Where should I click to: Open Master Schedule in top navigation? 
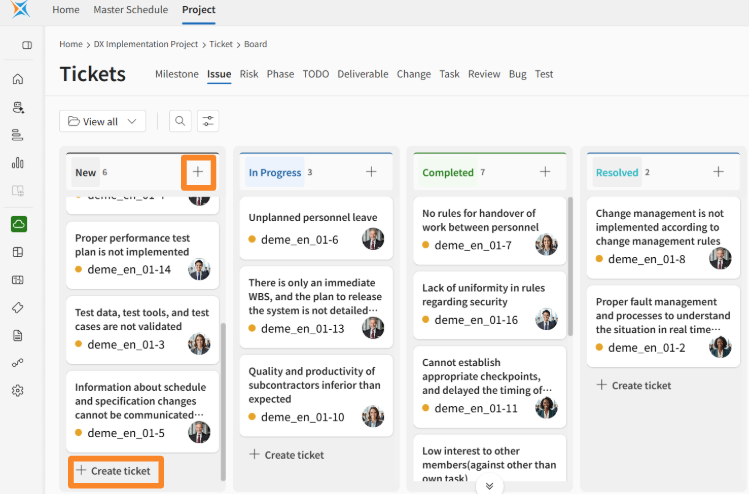tap(131, 10)
